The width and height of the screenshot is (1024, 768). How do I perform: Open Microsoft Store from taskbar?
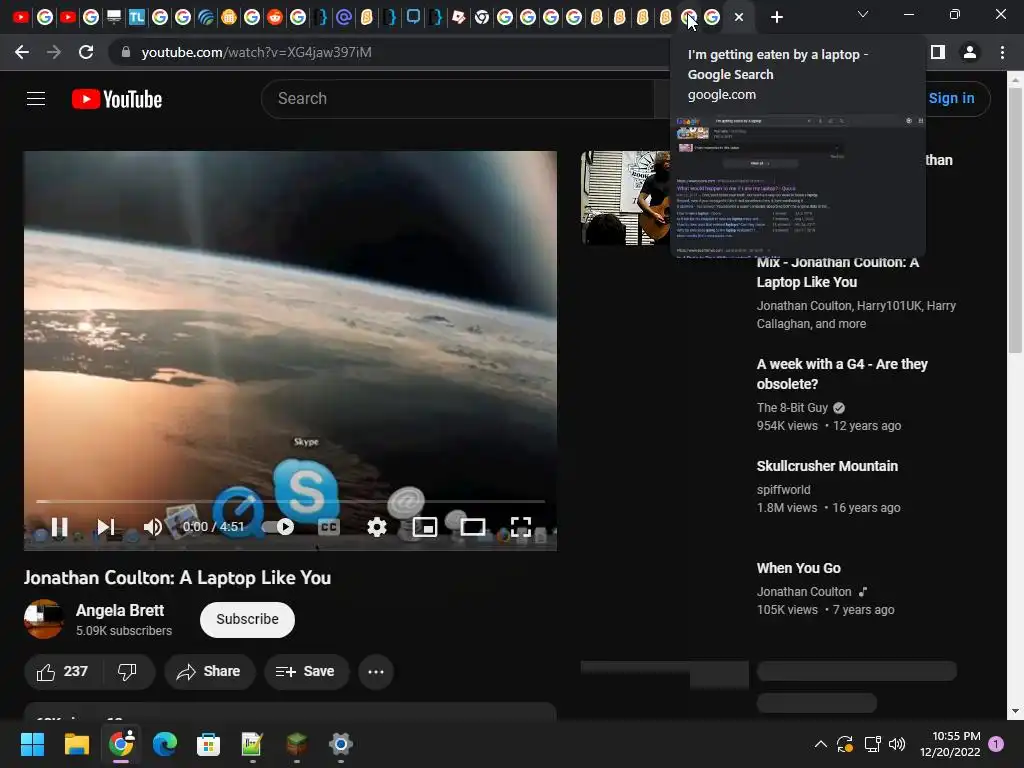(208, 744)
